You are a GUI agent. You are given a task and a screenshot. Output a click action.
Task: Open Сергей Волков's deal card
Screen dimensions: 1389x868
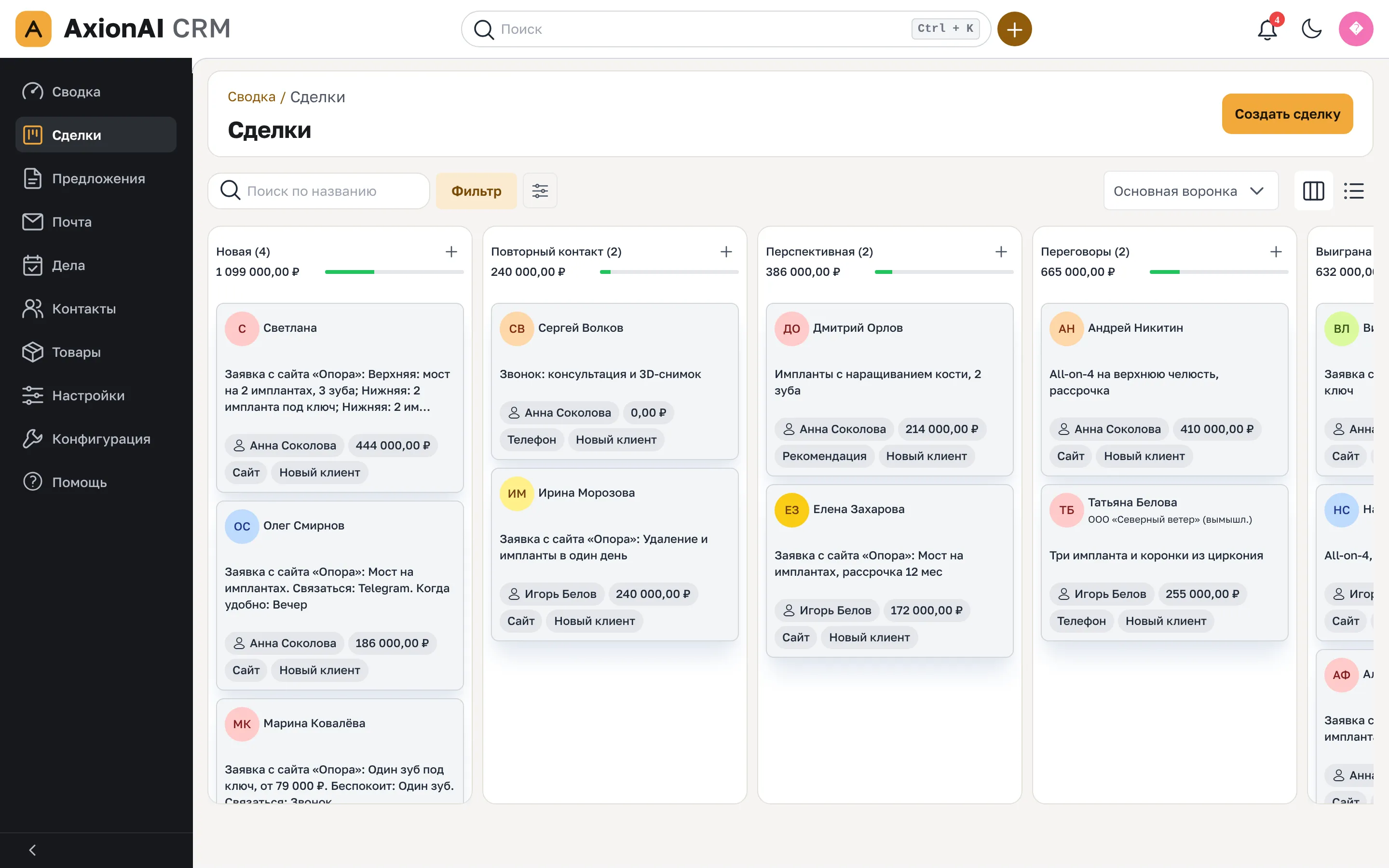click(x=615, y=381)
